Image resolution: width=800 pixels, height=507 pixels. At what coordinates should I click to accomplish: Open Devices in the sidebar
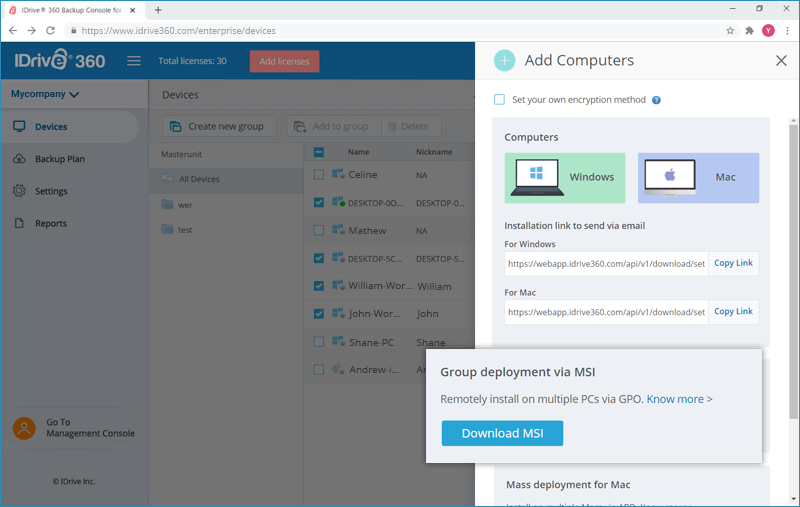(69, 126)
